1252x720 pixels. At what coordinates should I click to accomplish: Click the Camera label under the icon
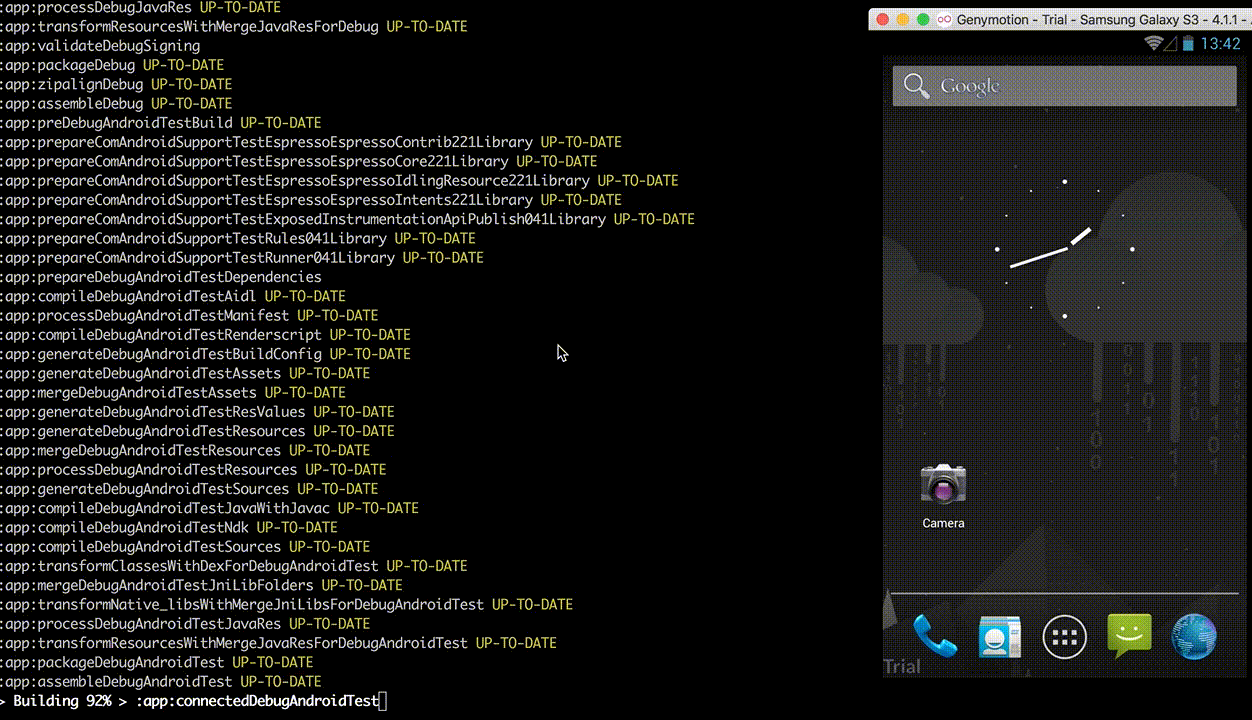click(x=943, y=523)
